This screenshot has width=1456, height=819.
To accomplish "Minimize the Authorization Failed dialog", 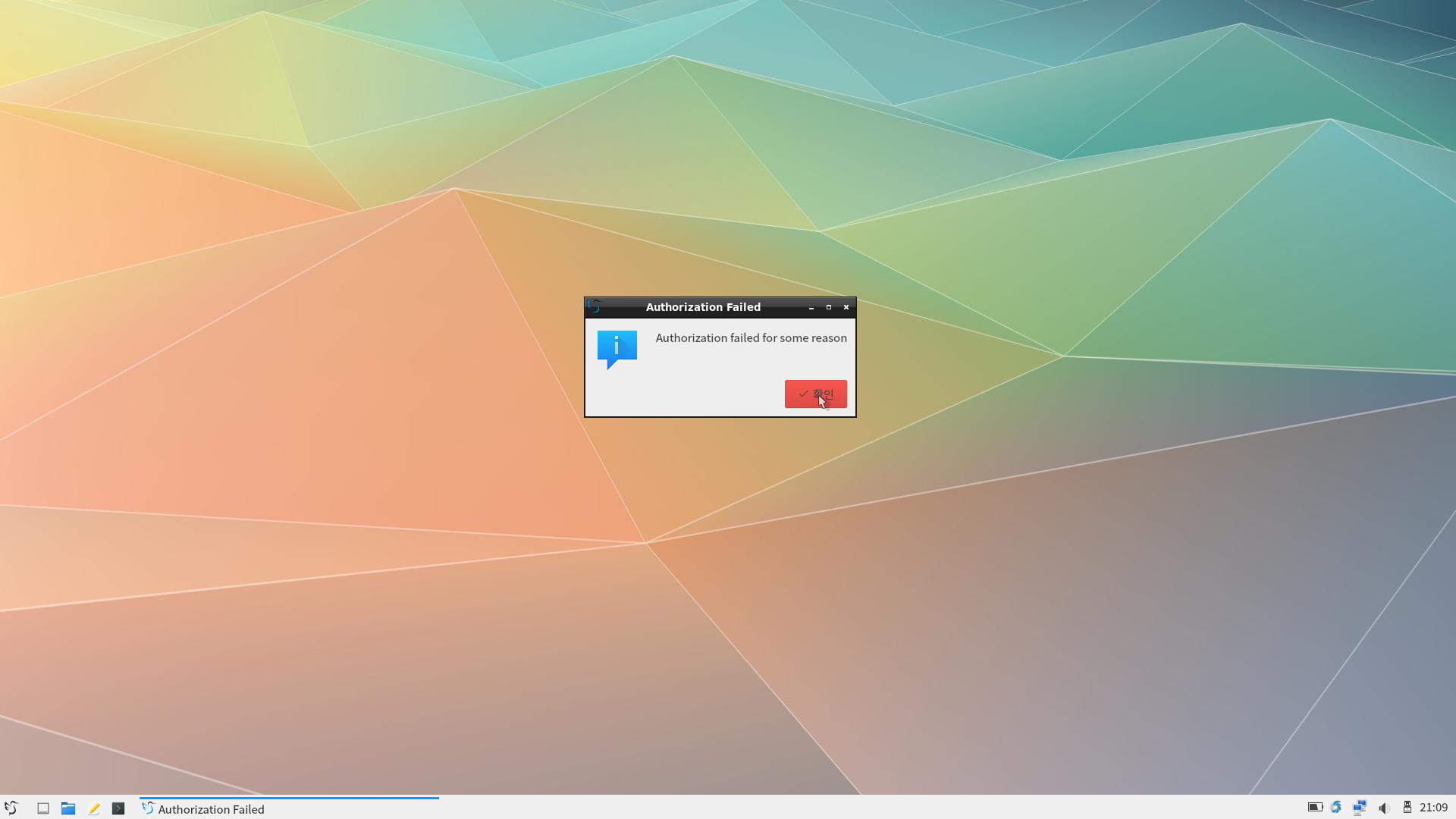I will pyautogui.click(x=811, y=307).
